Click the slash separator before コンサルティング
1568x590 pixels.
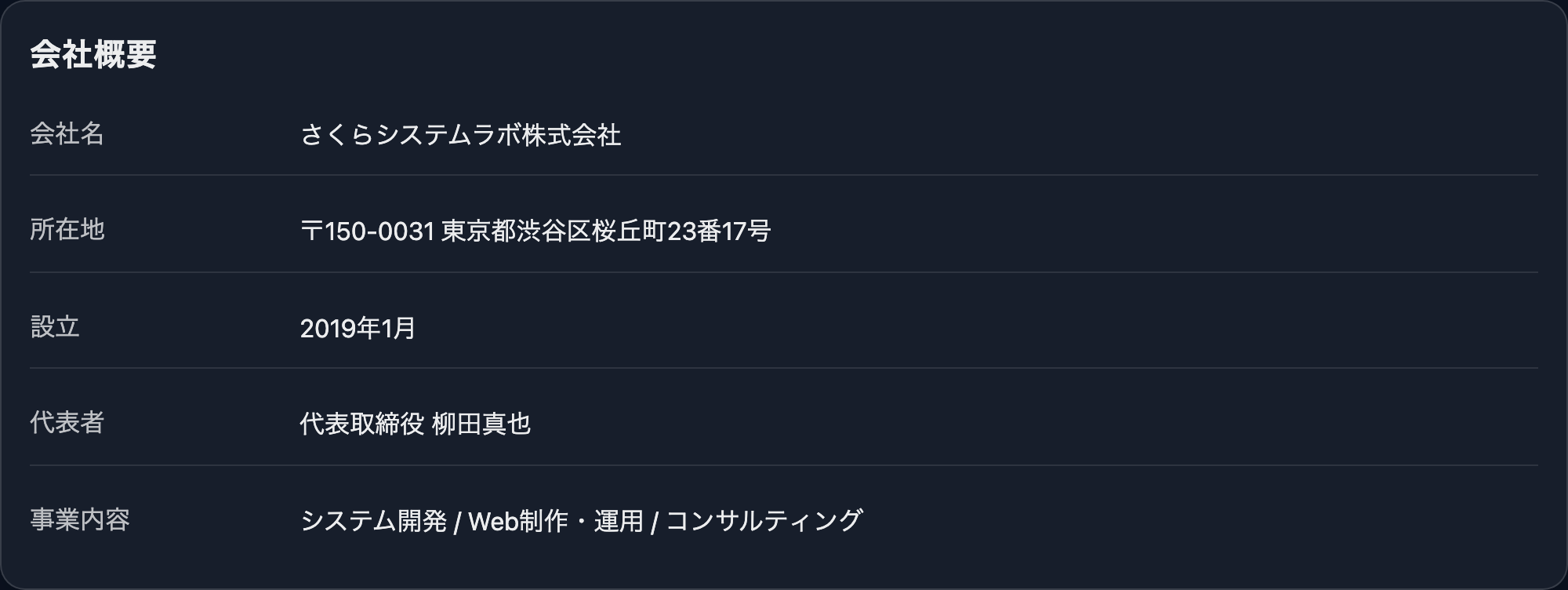[655, 522]
